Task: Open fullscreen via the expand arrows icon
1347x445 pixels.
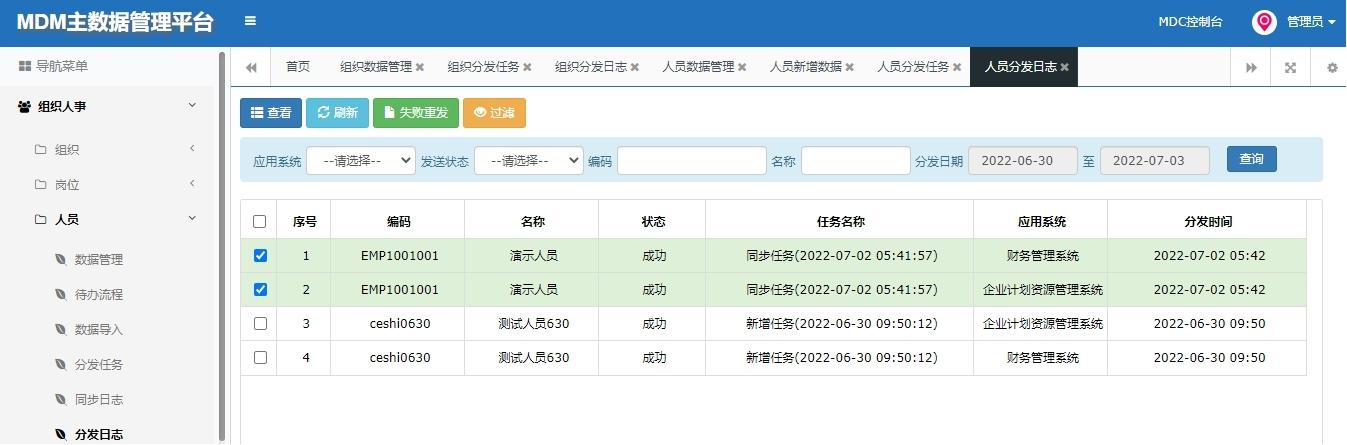Action: tap(1291, 67)
